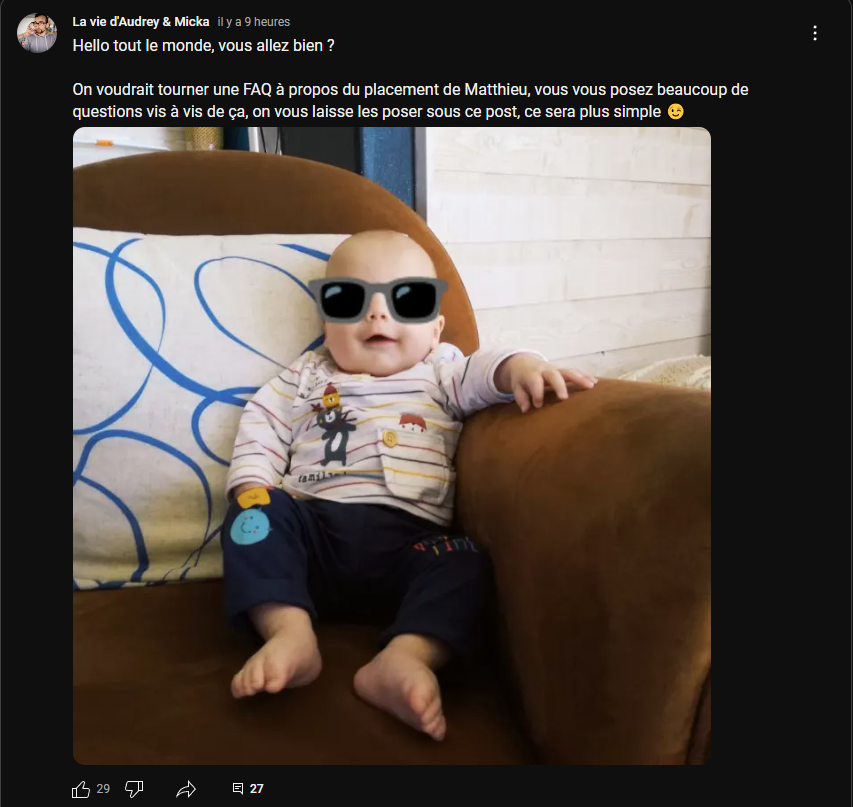853x807 pixels.
Task: Share the post using the arrow icon
Action: coord(186,789)
